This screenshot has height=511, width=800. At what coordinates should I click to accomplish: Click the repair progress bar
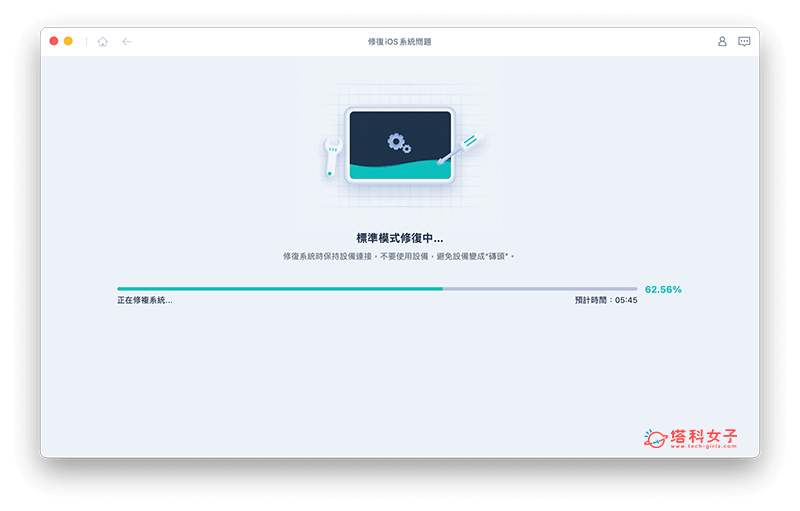coord(377,289)
